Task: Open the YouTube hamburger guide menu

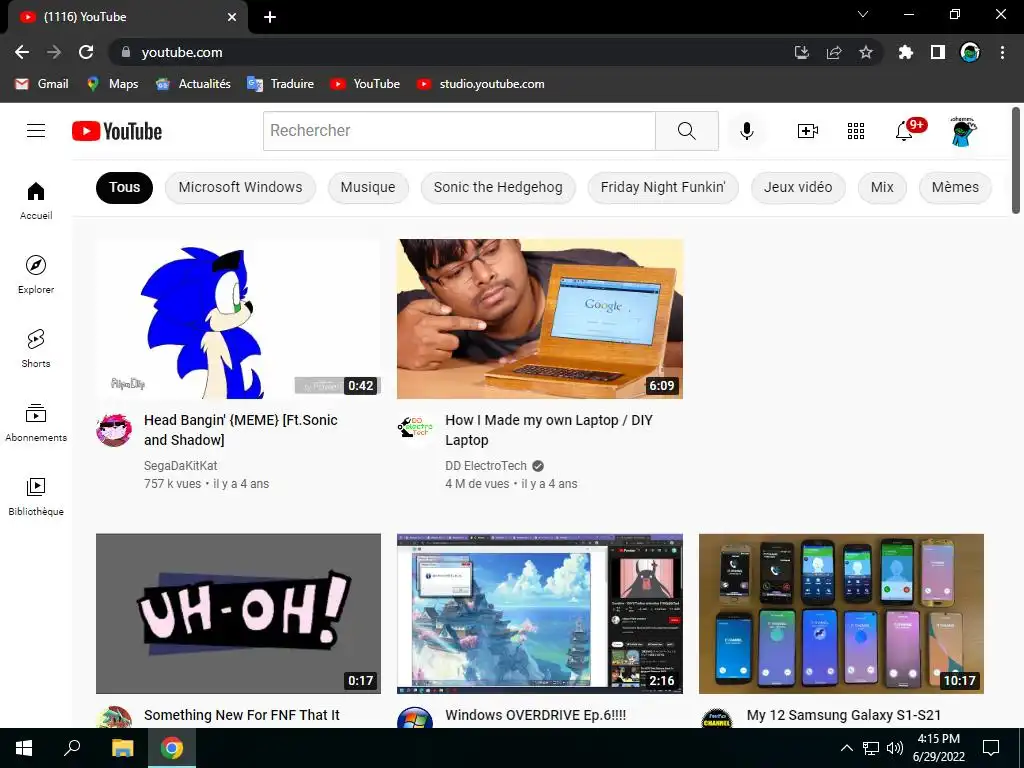Action: click(36, 131)
